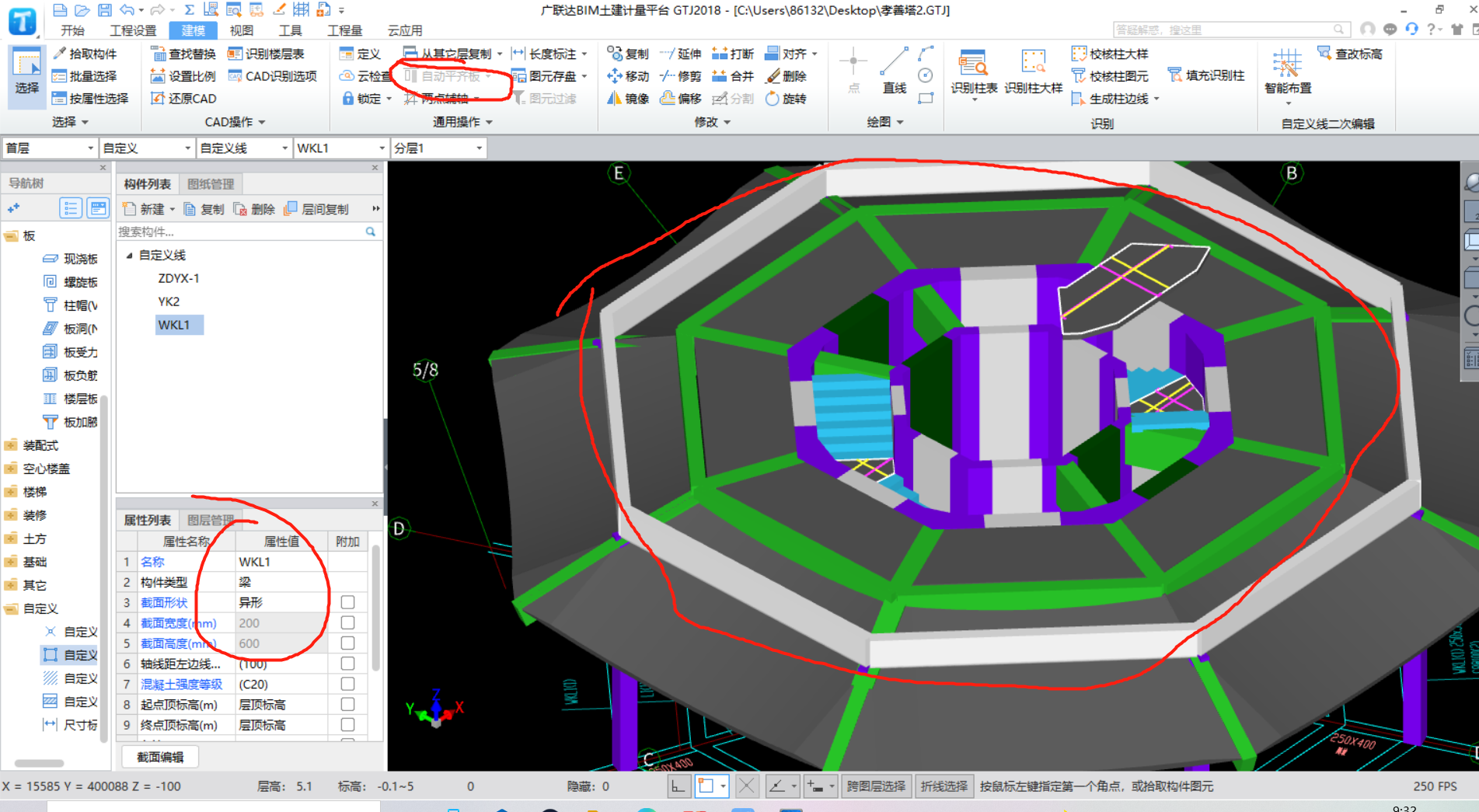Click 层间复制 button

coord(316,209)
